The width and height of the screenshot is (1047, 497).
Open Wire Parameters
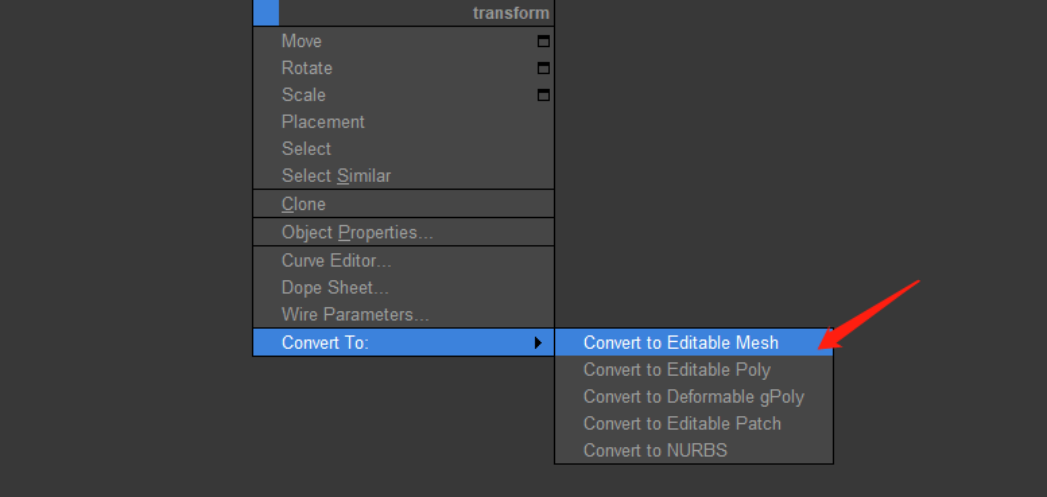click(355, 315)
